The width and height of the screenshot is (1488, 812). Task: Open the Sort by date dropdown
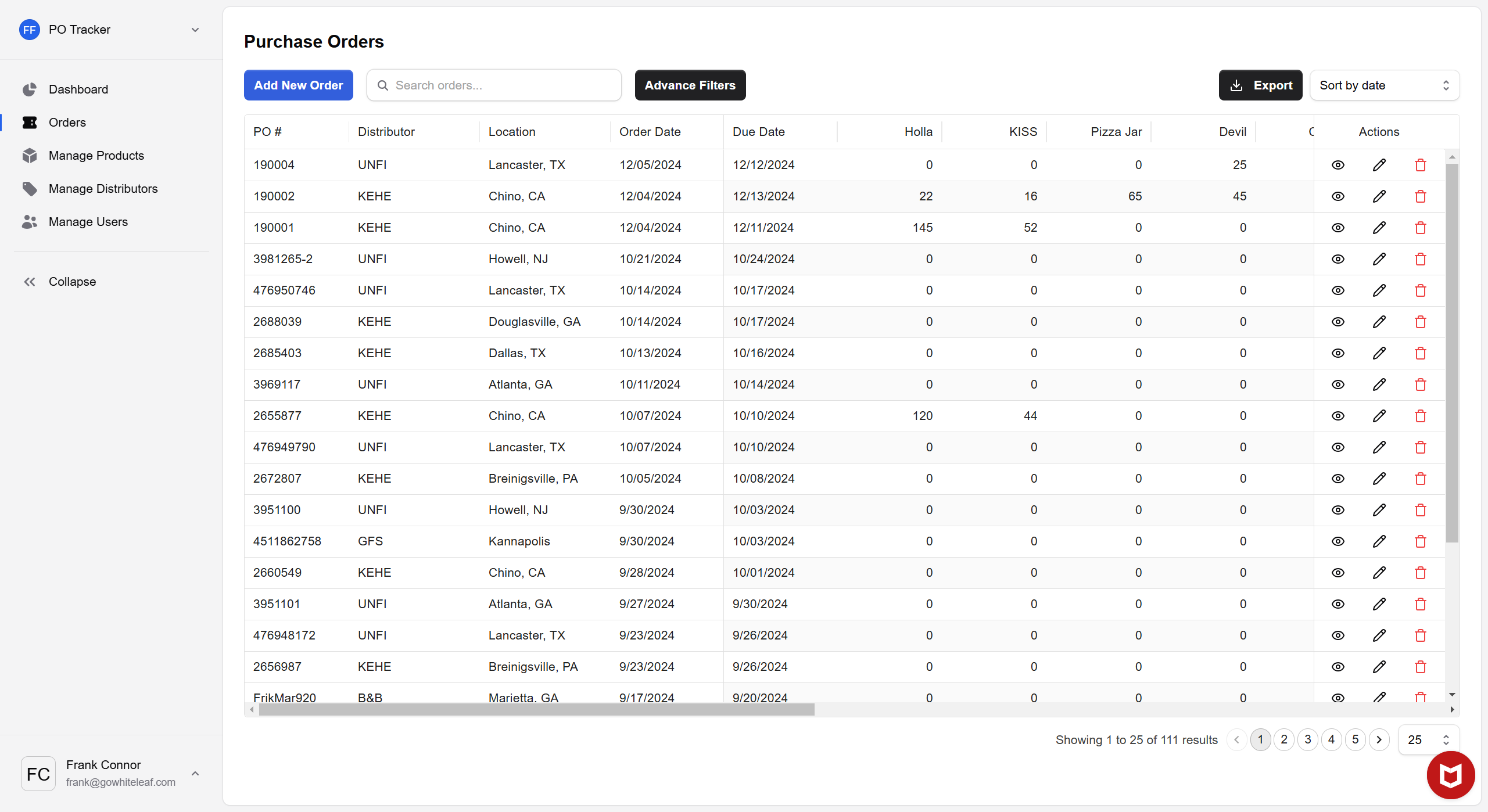[x=1385, y=85]
